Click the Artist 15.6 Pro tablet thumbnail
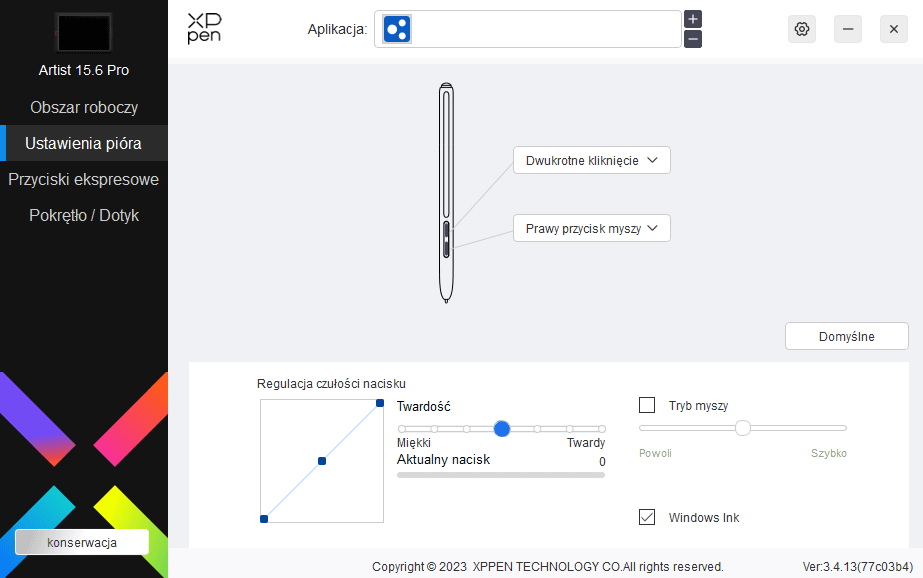 pyautogui.click(x=84, y=33)
